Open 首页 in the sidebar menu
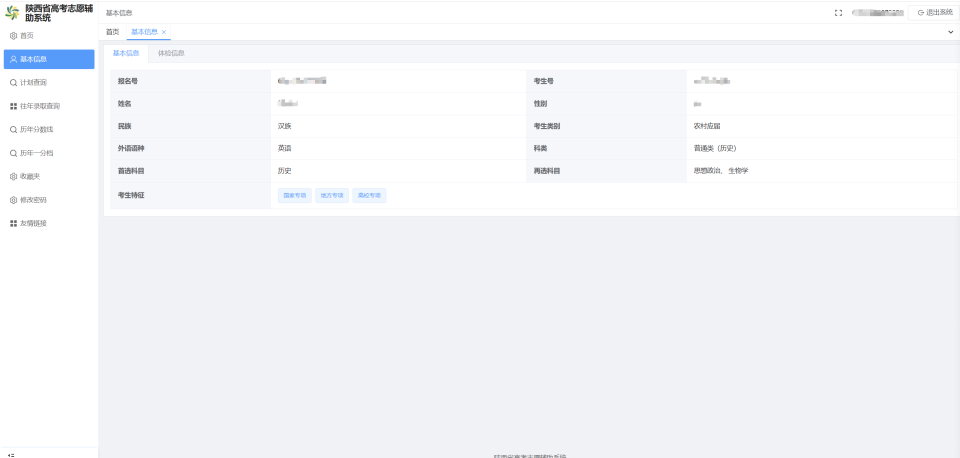This screenshot has height=458, width=960. click(x=49, y=36)
